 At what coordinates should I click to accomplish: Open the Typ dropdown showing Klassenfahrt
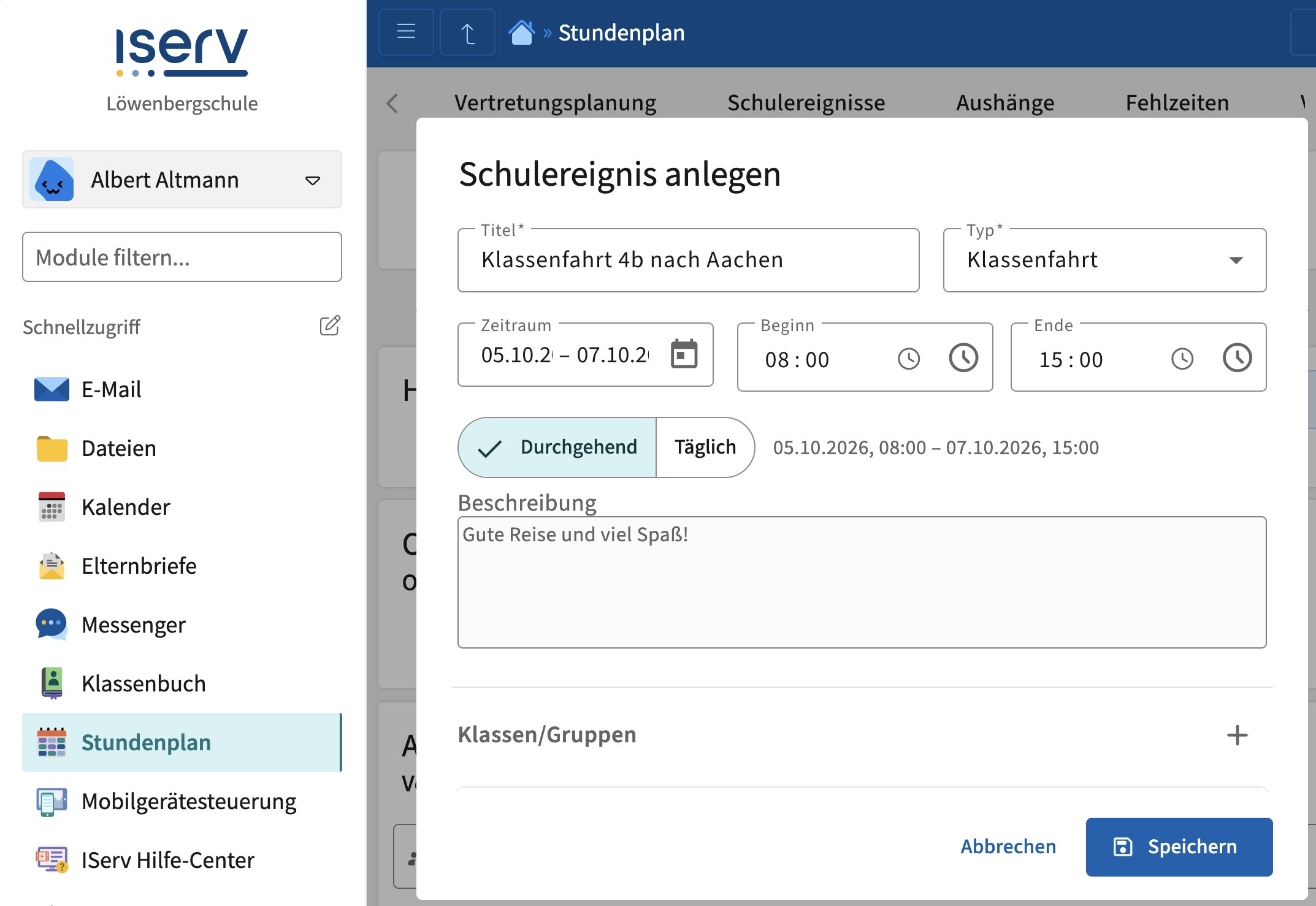[x=1104, y=260]
